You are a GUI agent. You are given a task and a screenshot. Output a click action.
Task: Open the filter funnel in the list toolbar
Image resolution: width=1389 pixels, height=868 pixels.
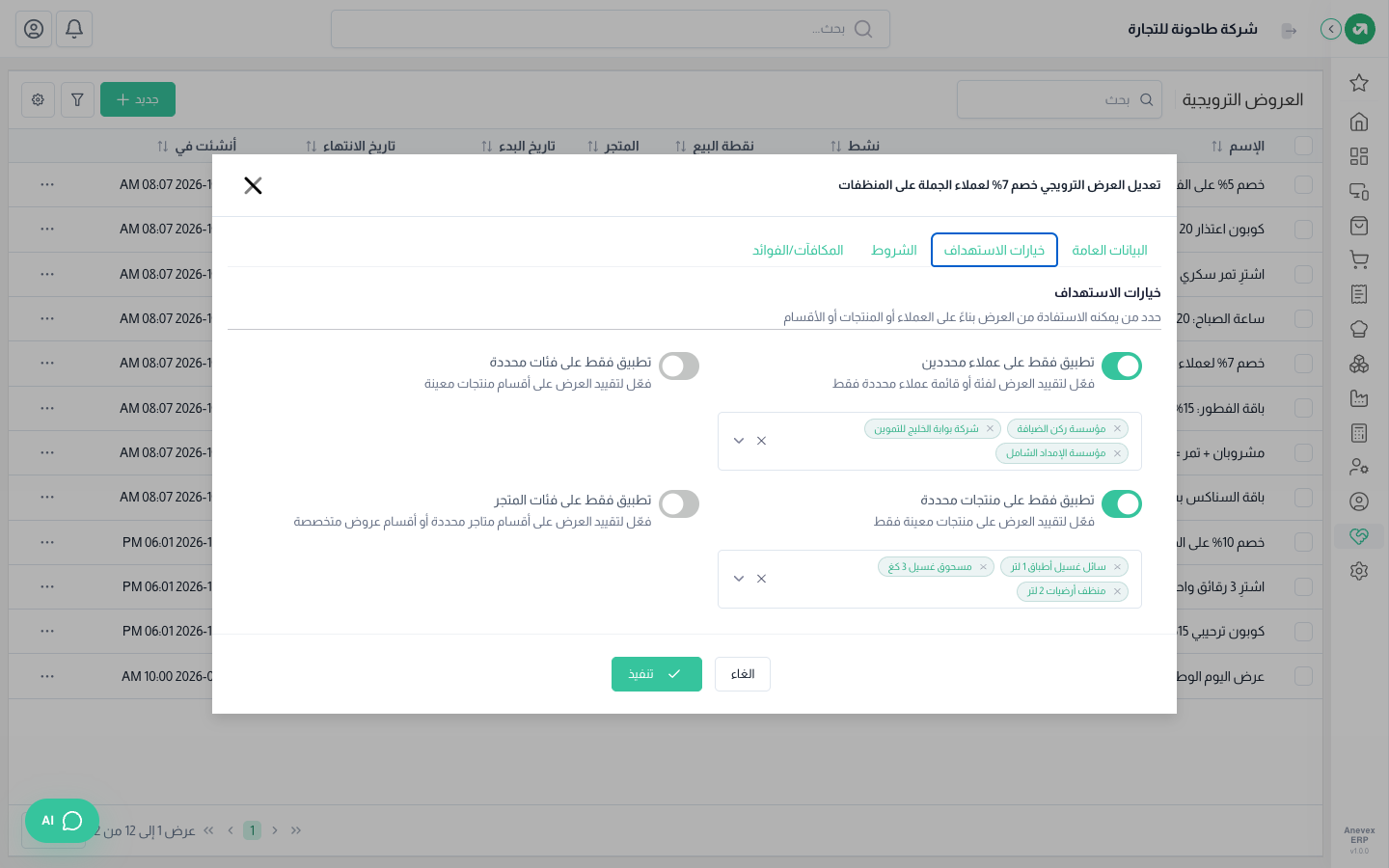77,99
